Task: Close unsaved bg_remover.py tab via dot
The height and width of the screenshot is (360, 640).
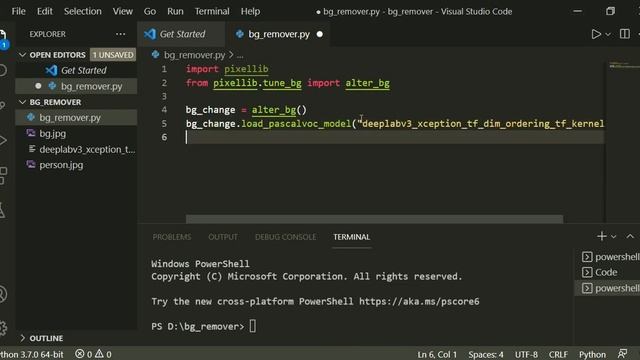Action: (x=320, y=34)
